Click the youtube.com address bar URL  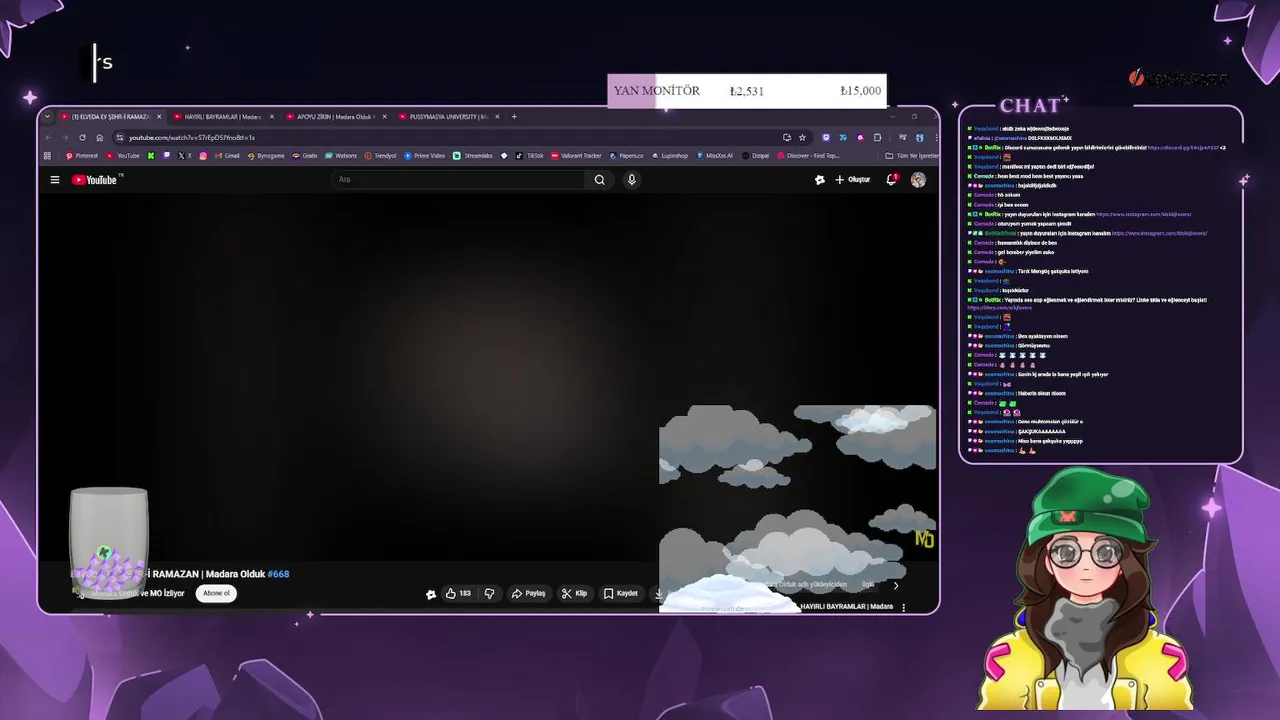pyautogui.click(x=192, y=138)
